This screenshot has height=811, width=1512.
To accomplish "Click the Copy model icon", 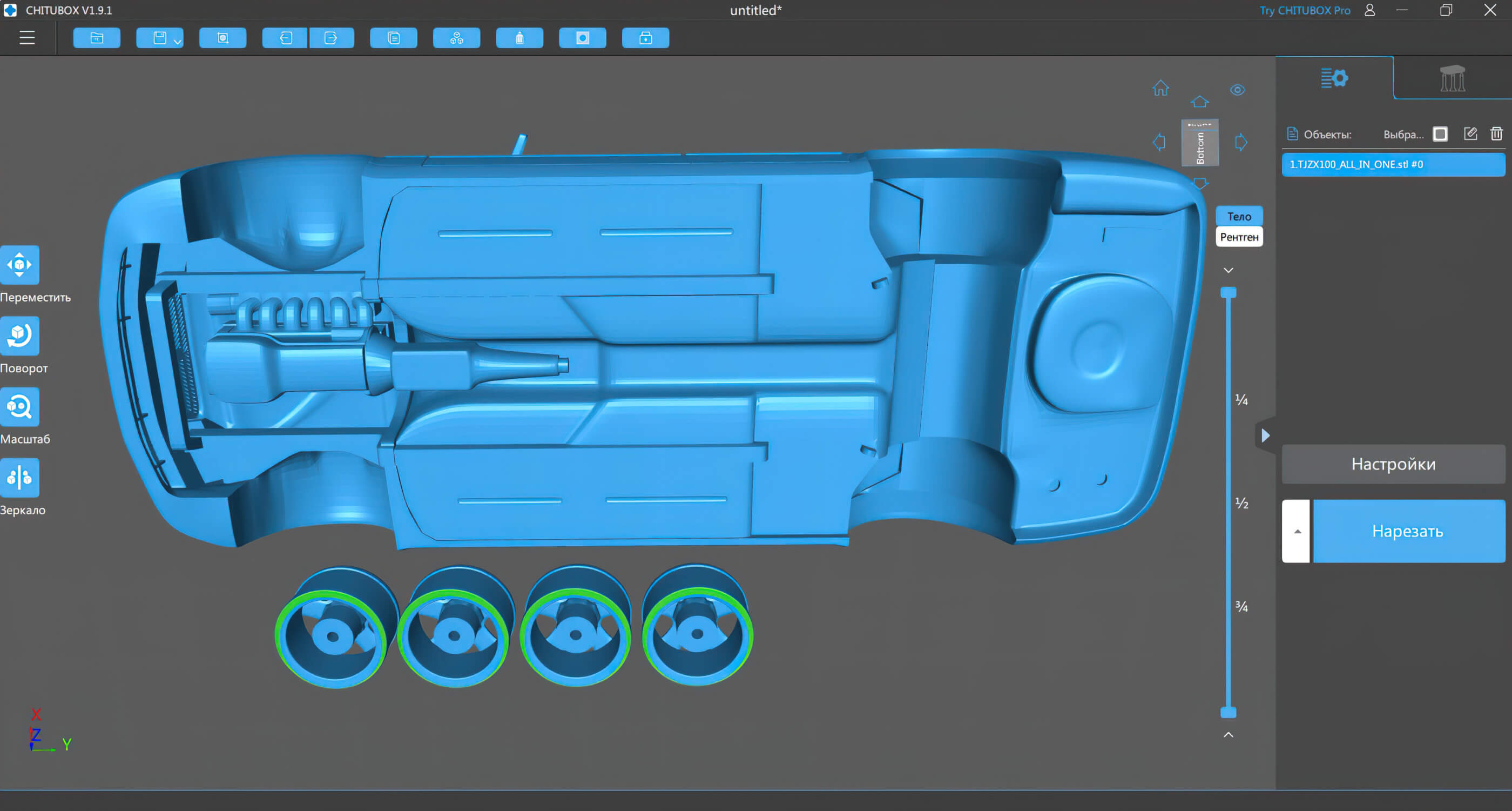I will [x=394, y=38].
